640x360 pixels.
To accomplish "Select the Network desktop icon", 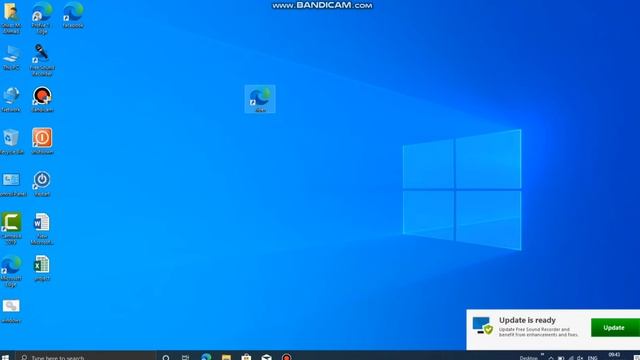I will tap(11, 99).
